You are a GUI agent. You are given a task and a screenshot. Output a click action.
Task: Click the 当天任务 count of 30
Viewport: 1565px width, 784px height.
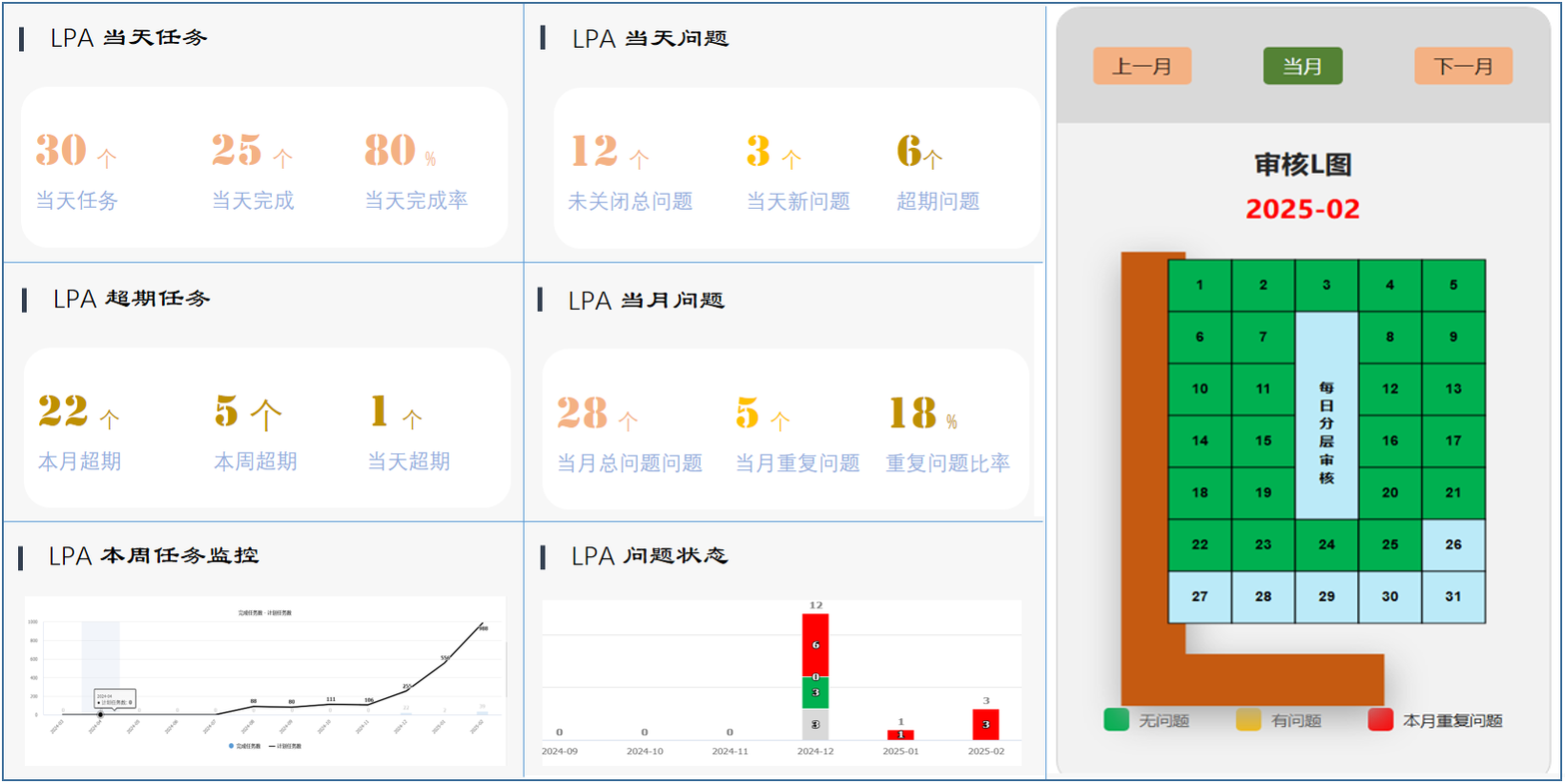click(61, 150)
